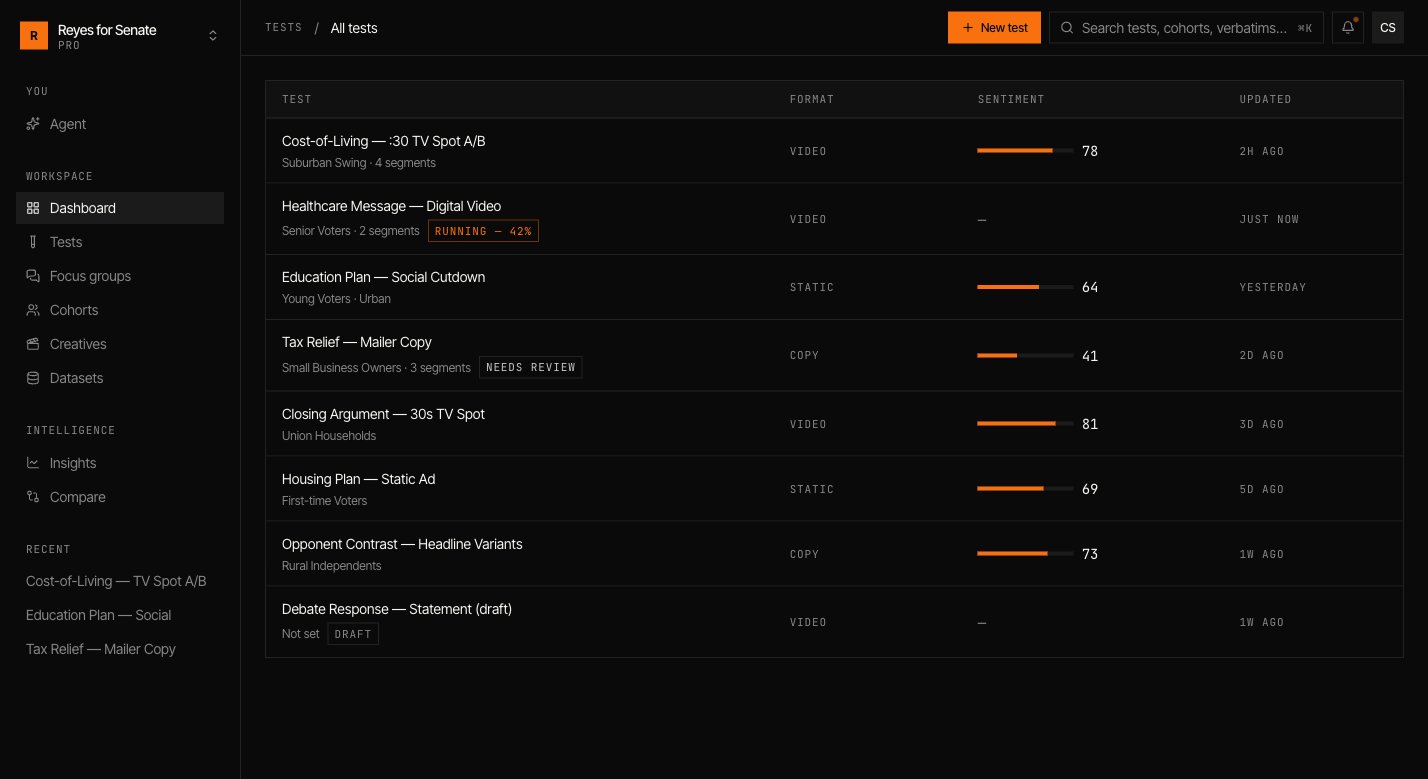Go to Insights page

[x=120, y=463]
